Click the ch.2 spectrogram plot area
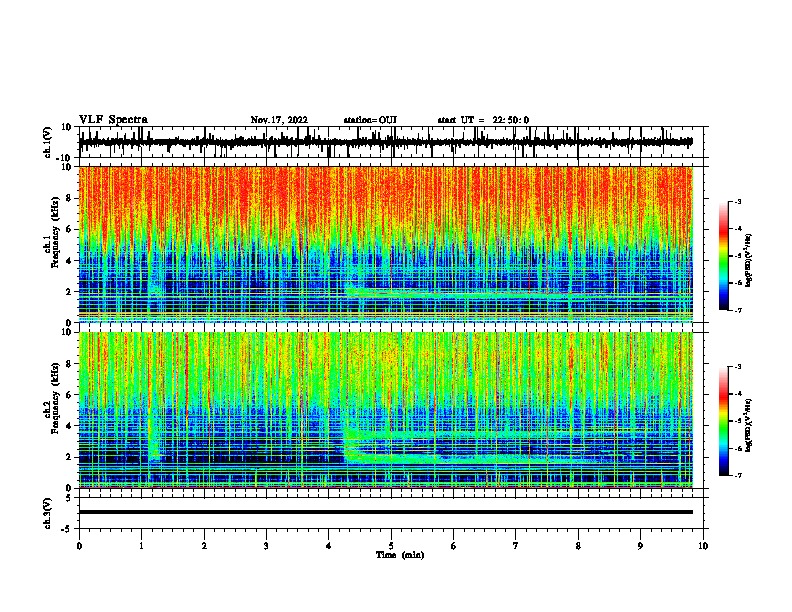 386,410
